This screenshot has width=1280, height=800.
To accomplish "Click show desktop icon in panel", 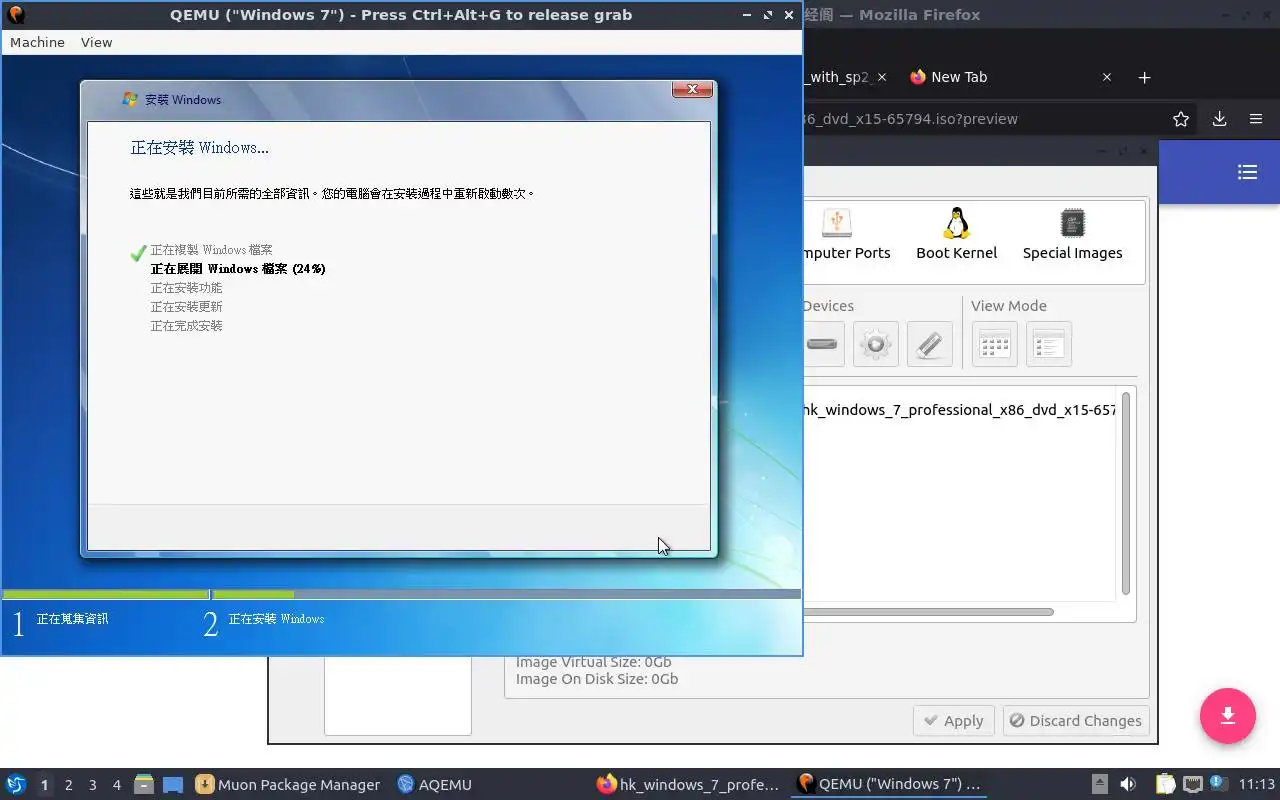I will 172,785.
